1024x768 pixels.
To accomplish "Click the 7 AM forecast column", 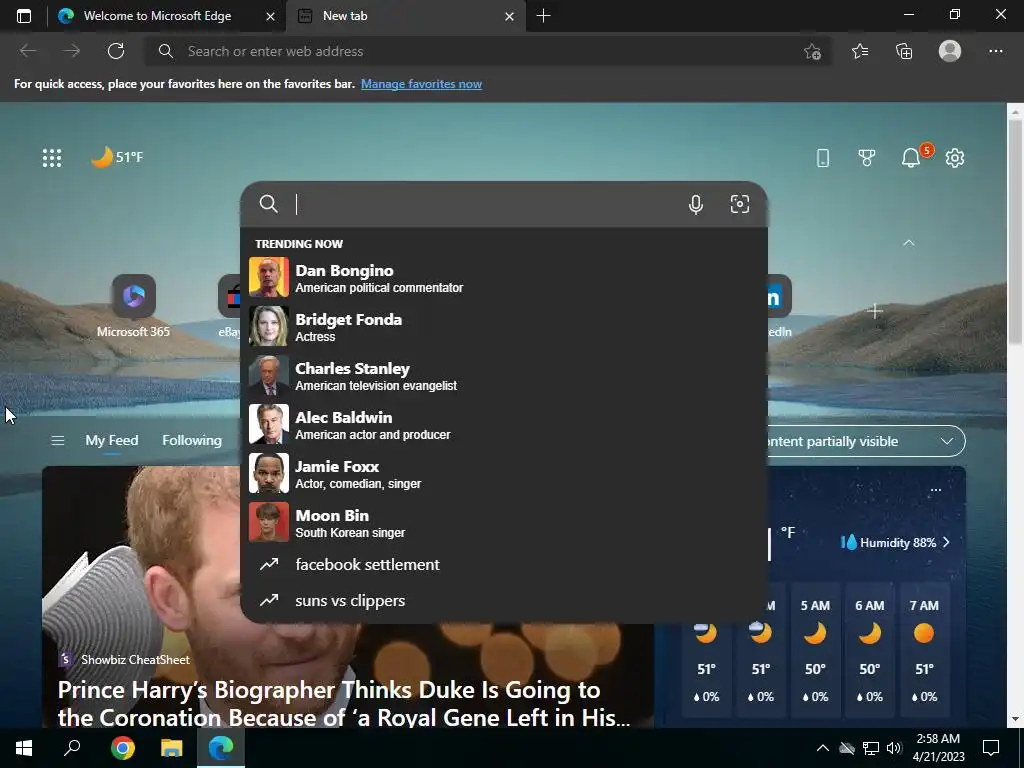I will (923, 650).
